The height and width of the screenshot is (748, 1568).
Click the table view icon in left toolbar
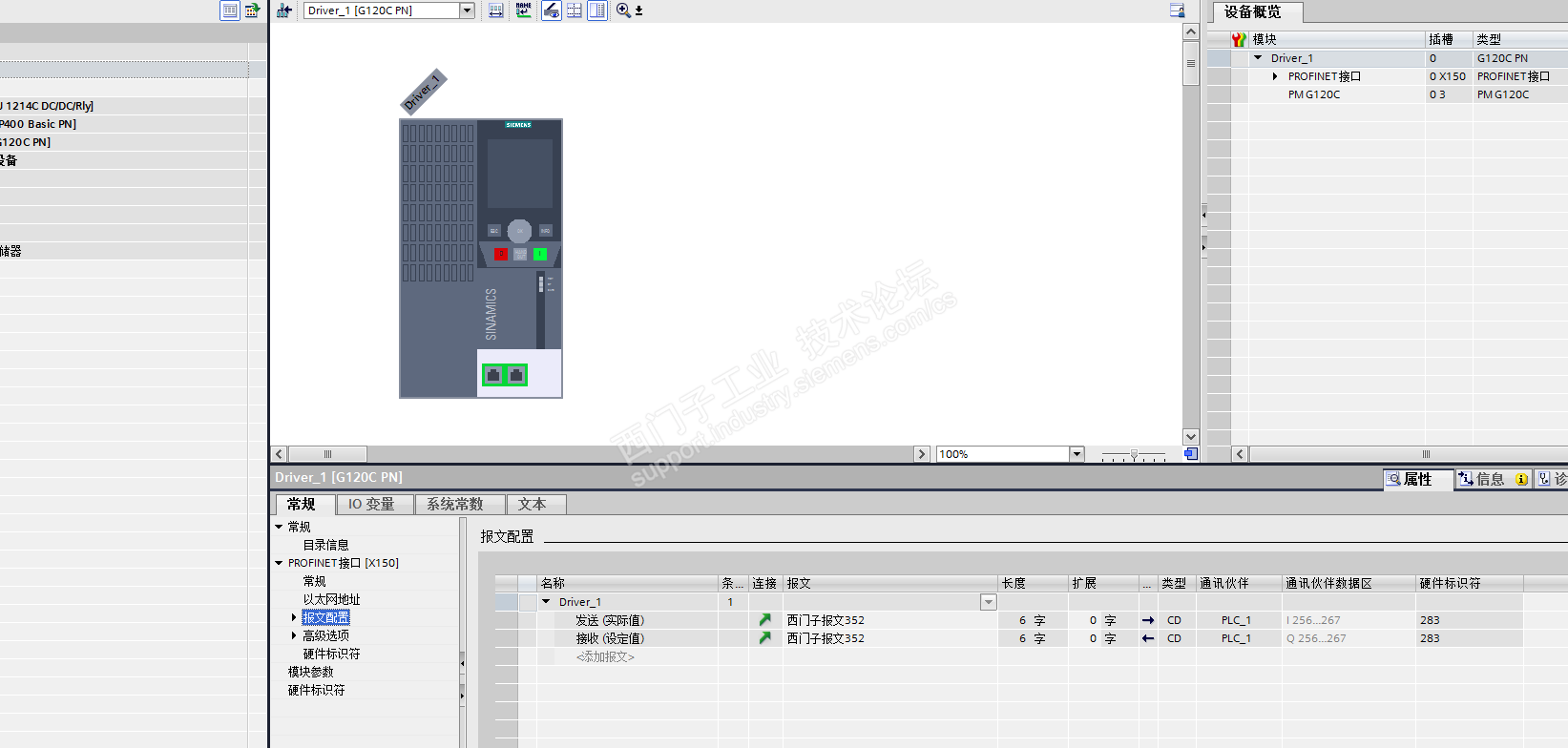point(230,10)
